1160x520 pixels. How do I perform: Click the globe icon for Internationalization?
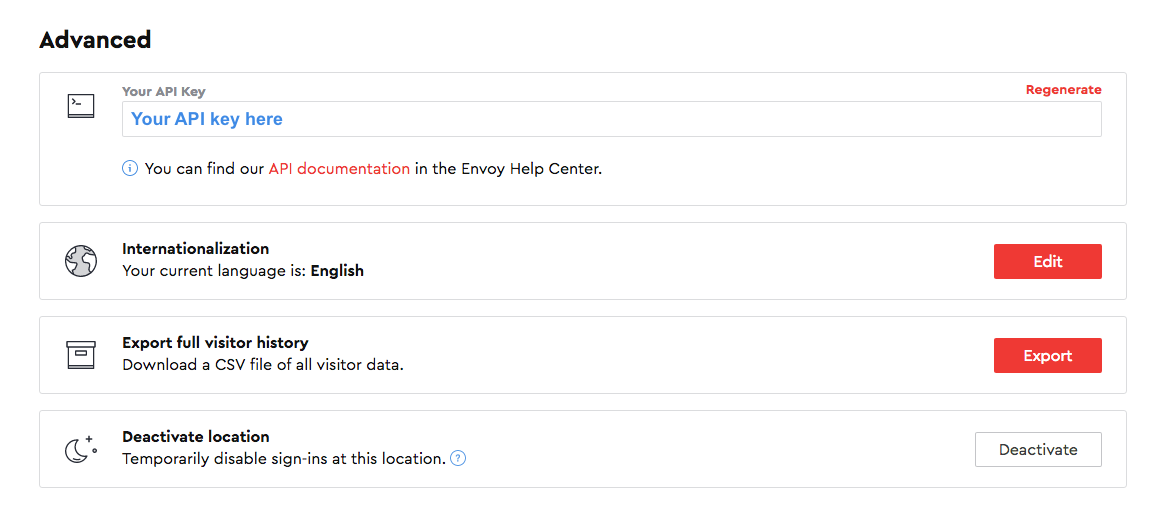(81, 261)
